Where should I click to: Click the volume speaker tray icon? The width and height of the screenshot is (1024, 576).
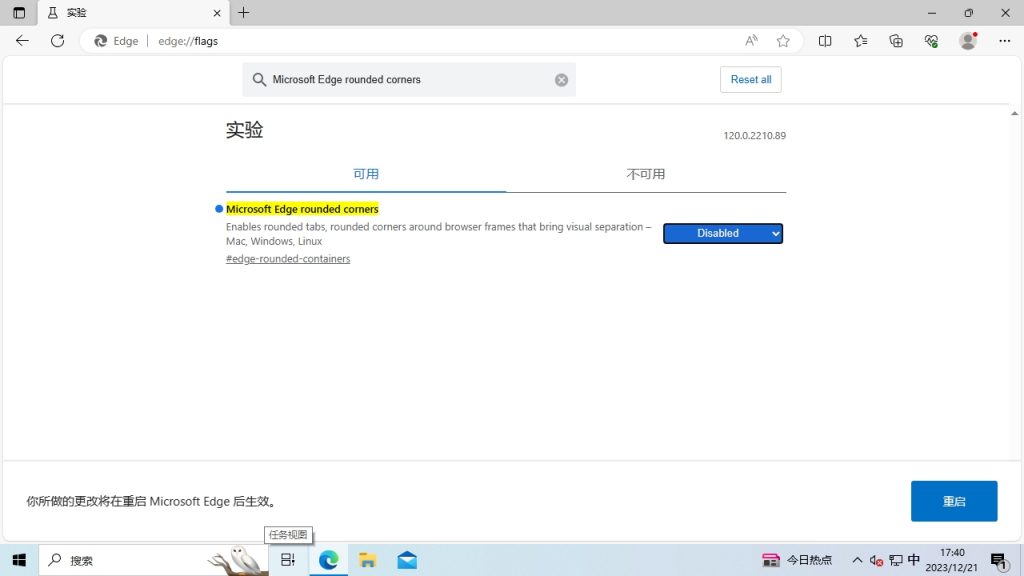click(876, 560)
